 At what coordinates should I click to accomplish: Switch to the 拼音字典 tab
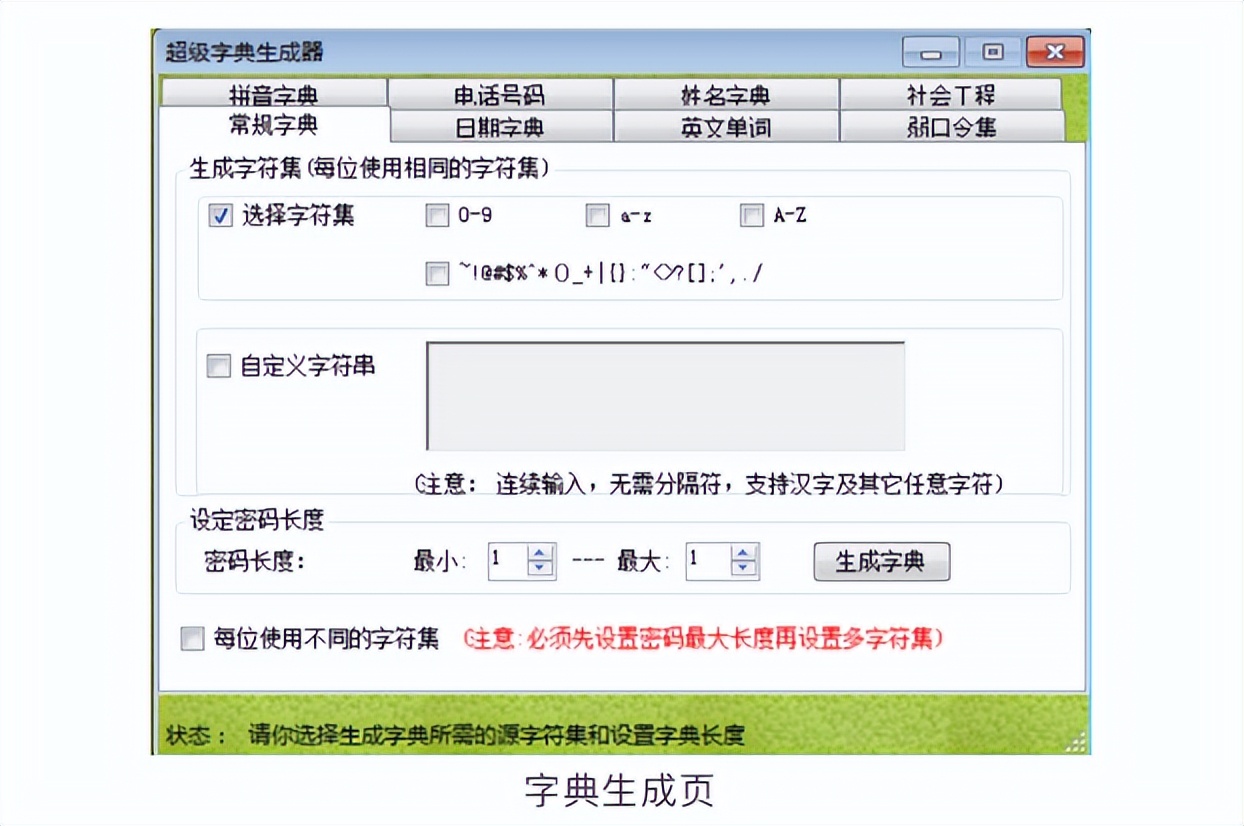276,92
